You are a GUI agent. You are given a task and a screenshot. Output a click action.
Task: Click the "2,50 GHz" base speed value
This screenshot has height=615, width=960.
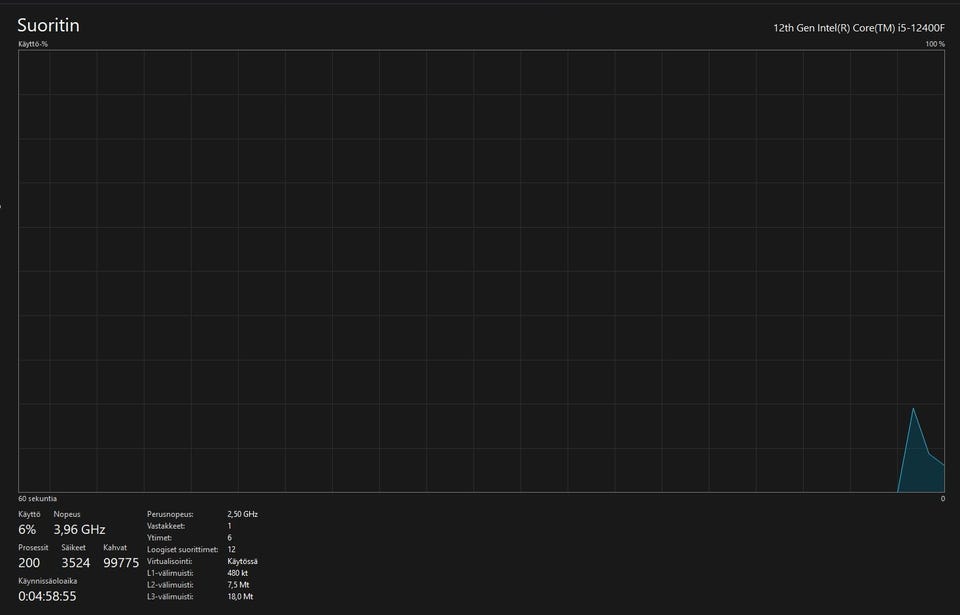coord(242,515)
